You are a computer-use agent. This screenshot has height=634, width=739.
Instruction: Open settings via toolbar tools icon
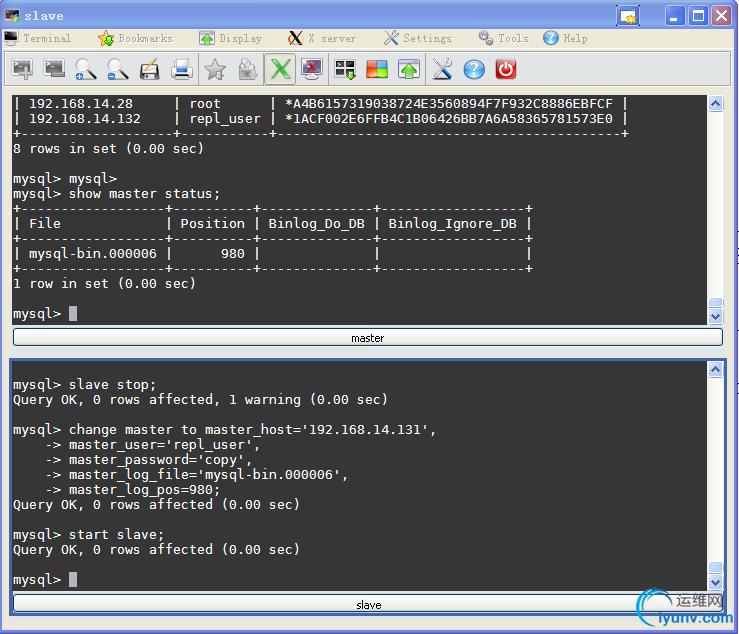442,69
